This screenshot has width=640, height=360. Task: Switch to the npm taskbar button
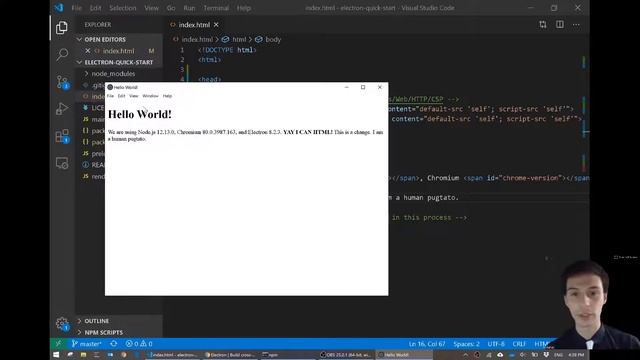(286, 355)
